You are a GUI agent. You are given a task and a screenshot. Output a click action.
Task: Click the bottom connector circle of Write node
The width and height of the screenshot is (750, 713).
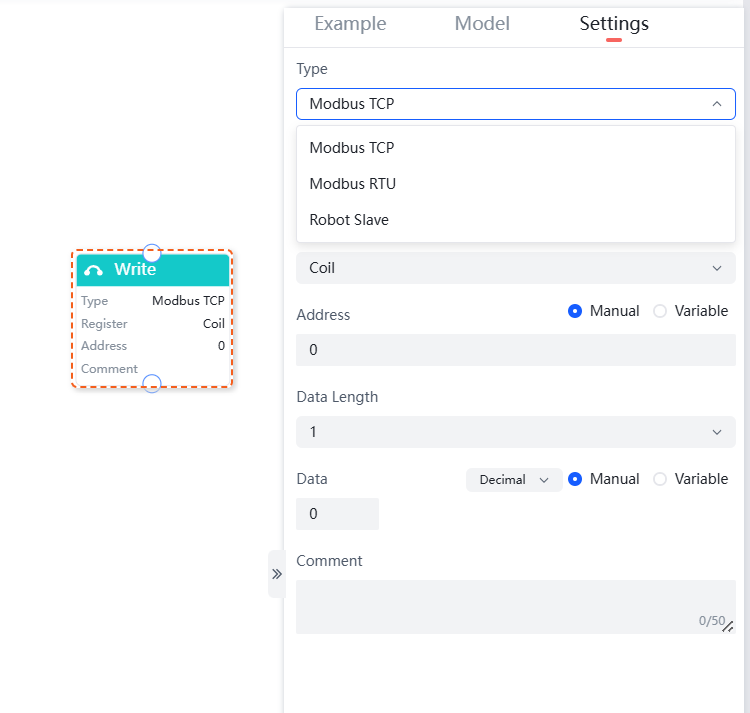point(152,384)
